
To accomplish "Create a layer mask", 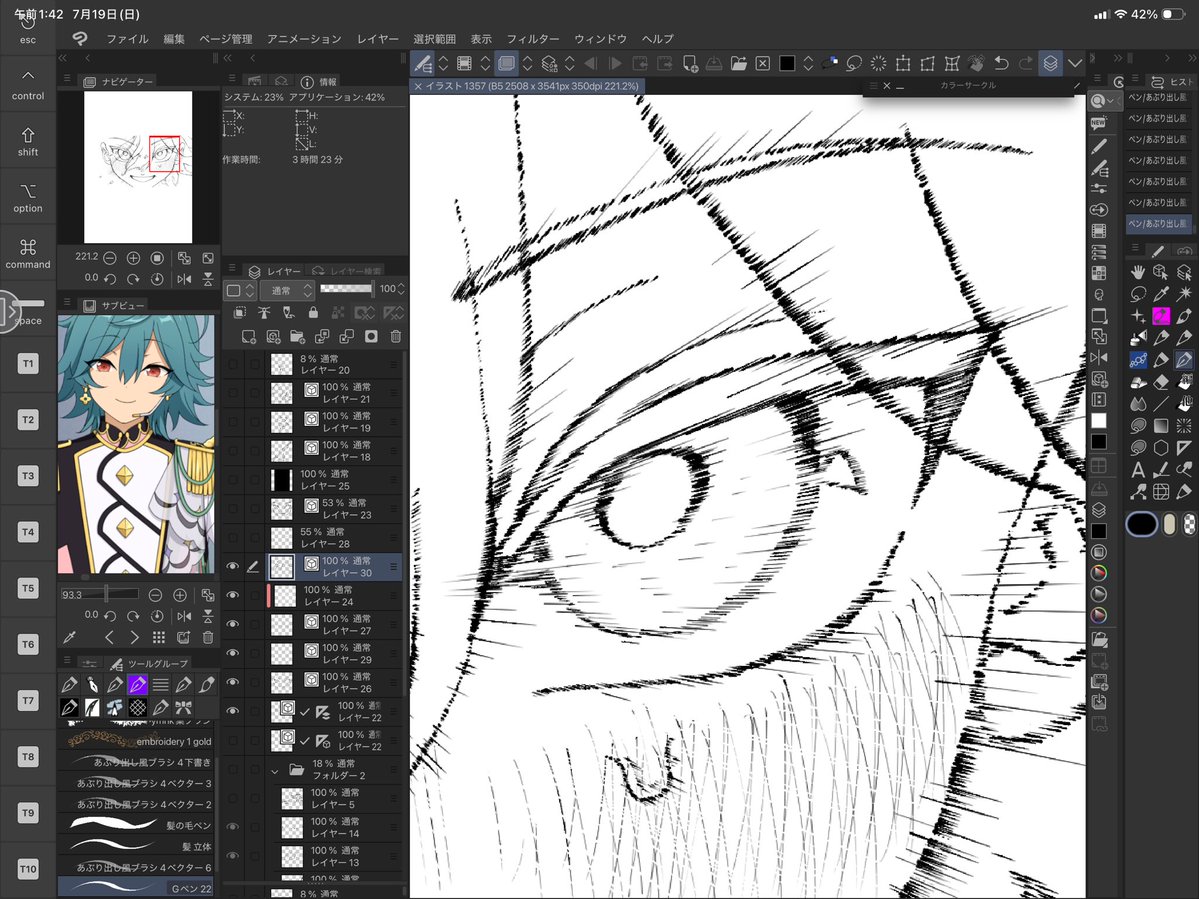I will point(371,336).
